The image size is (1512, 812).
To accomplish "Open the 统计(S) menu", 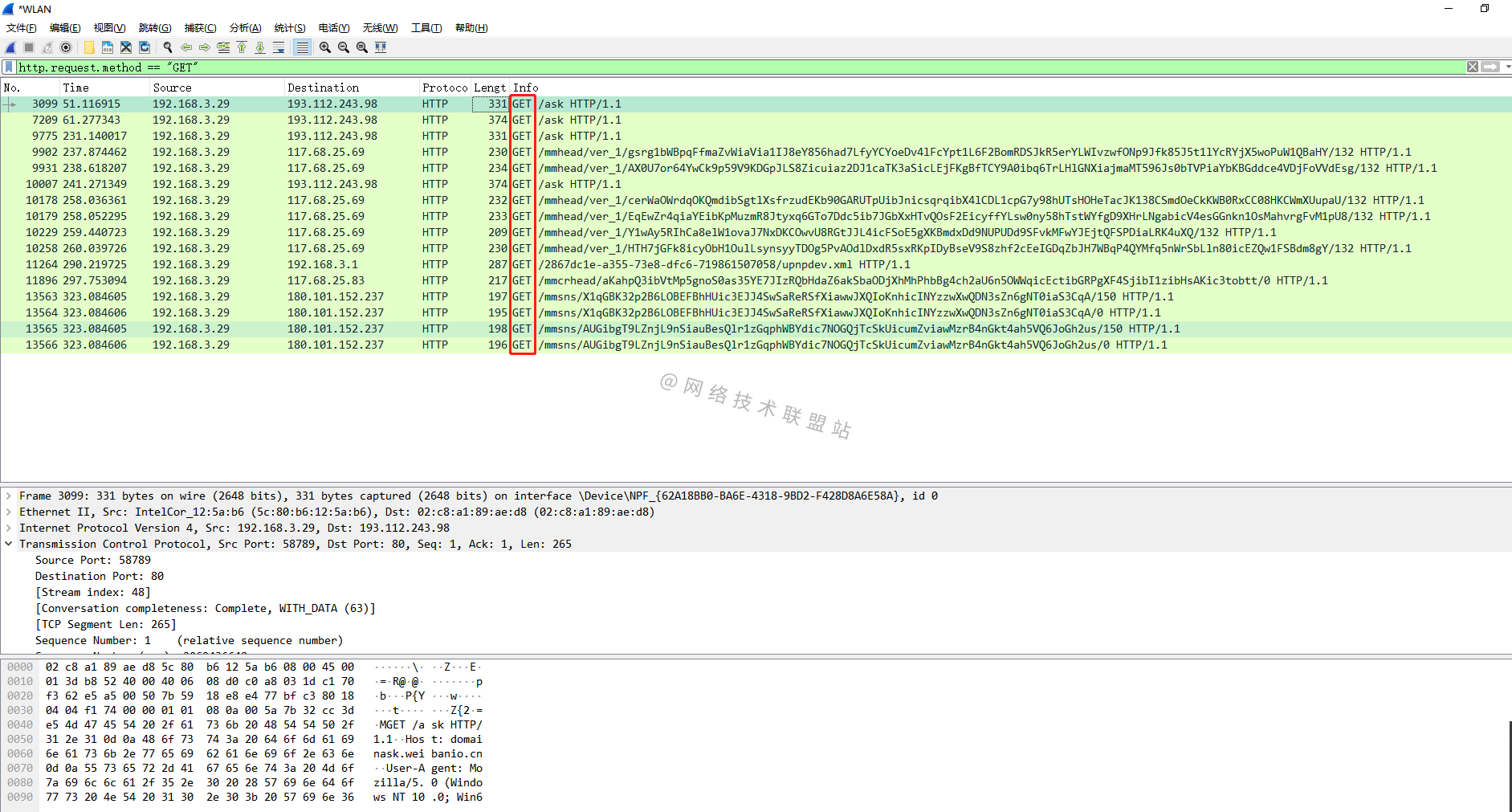I will point(290,28).
